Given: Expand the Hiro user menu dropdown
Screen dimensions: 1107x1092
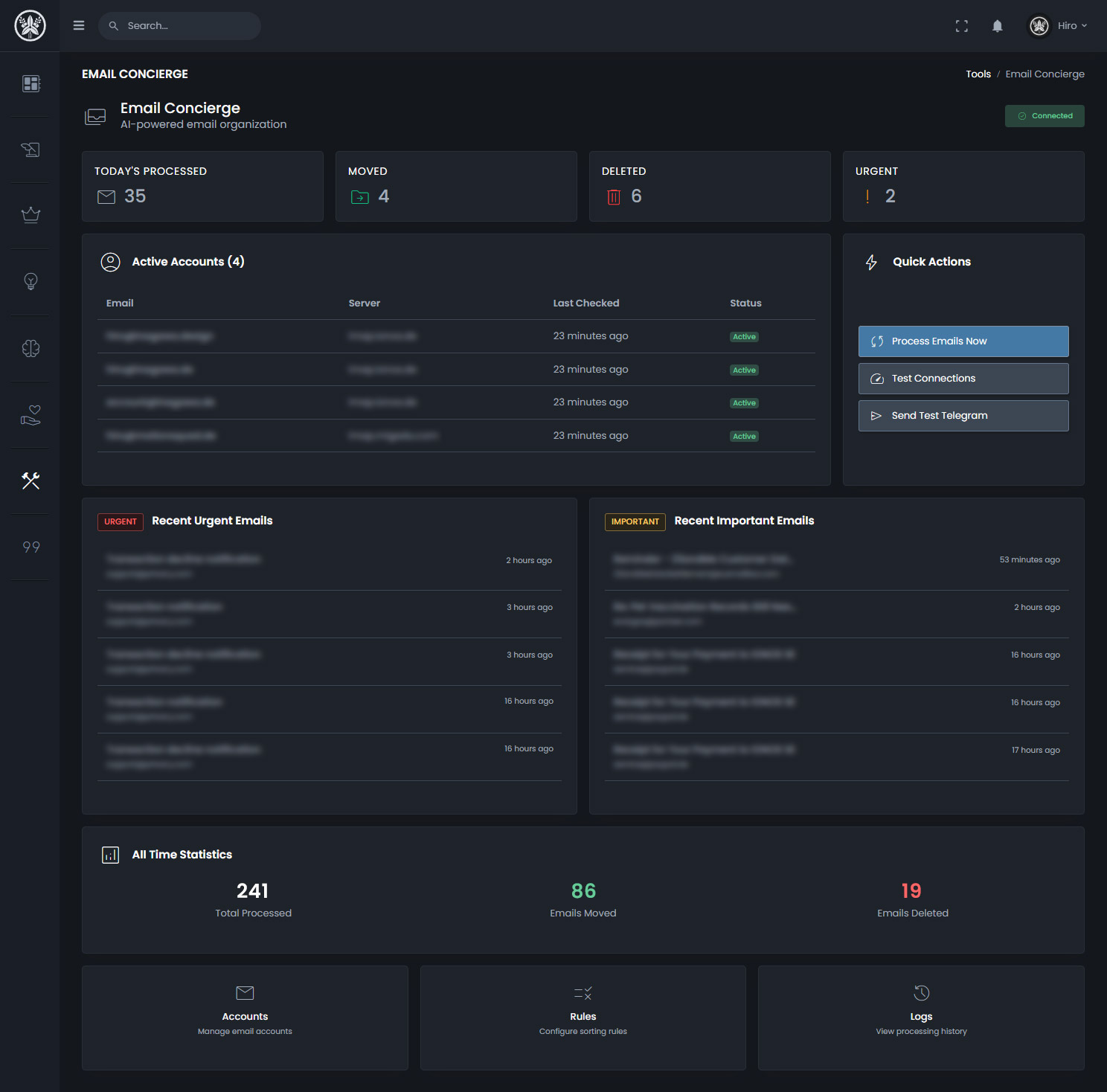Looking at the screenshot, I should click(x=1071, y=25).
